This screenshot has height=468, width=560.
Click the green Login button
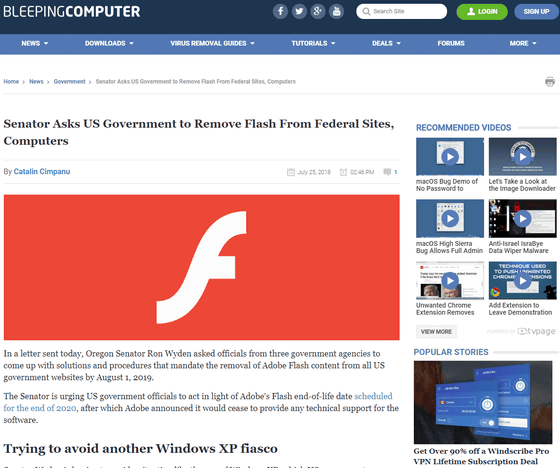pos(482,11)
